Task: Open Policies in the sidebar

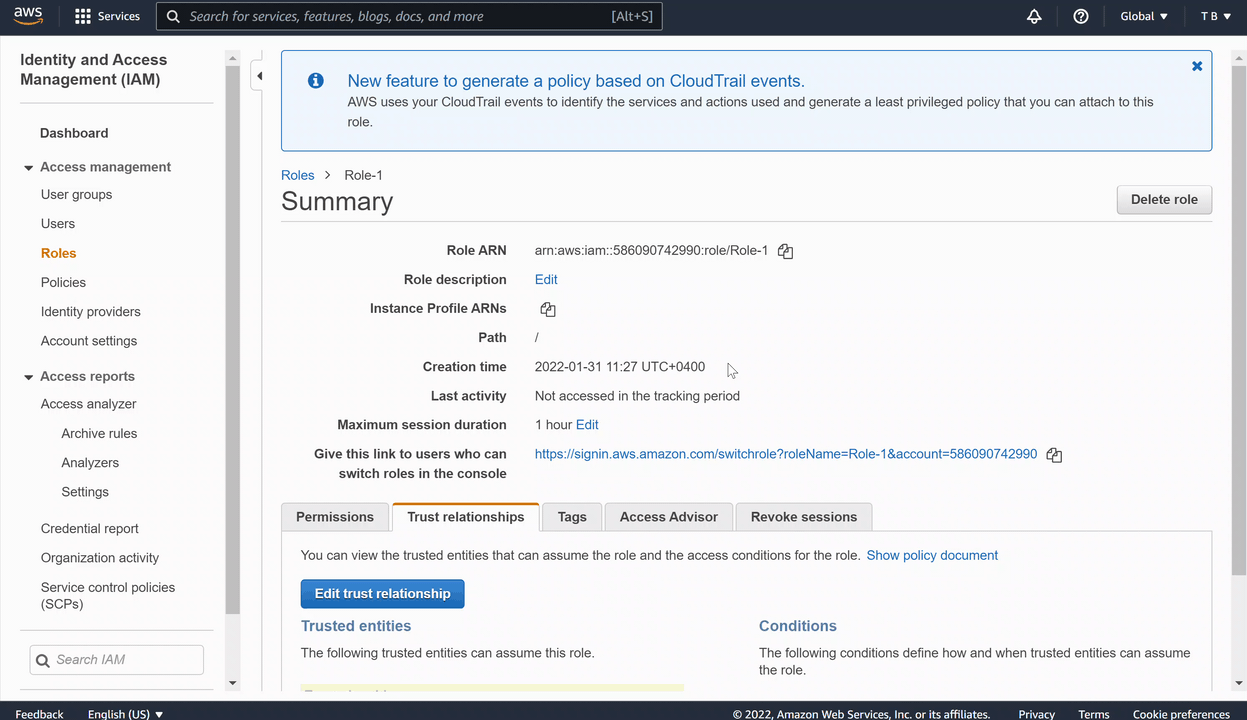Action: tap(63, 283)
